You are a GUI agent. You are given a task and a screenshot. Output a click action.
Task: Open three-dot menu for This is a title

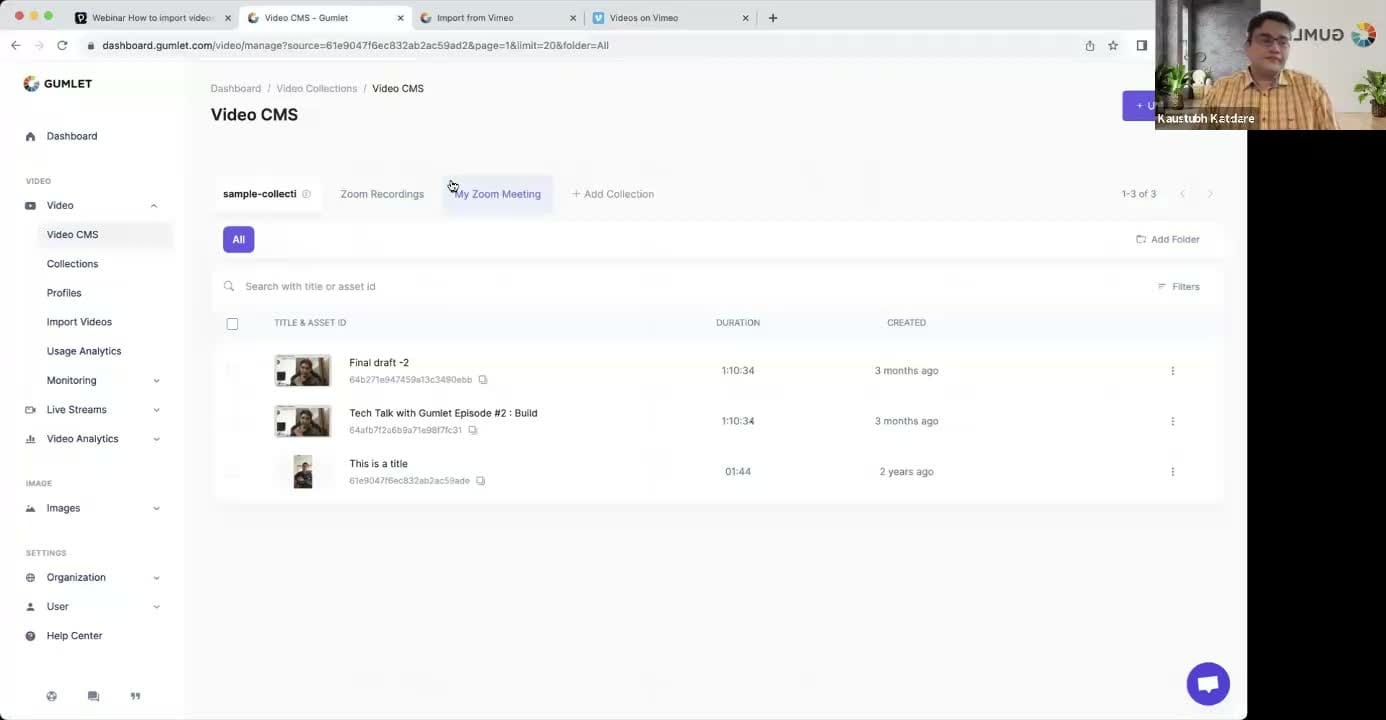[x=1172, y=472]
